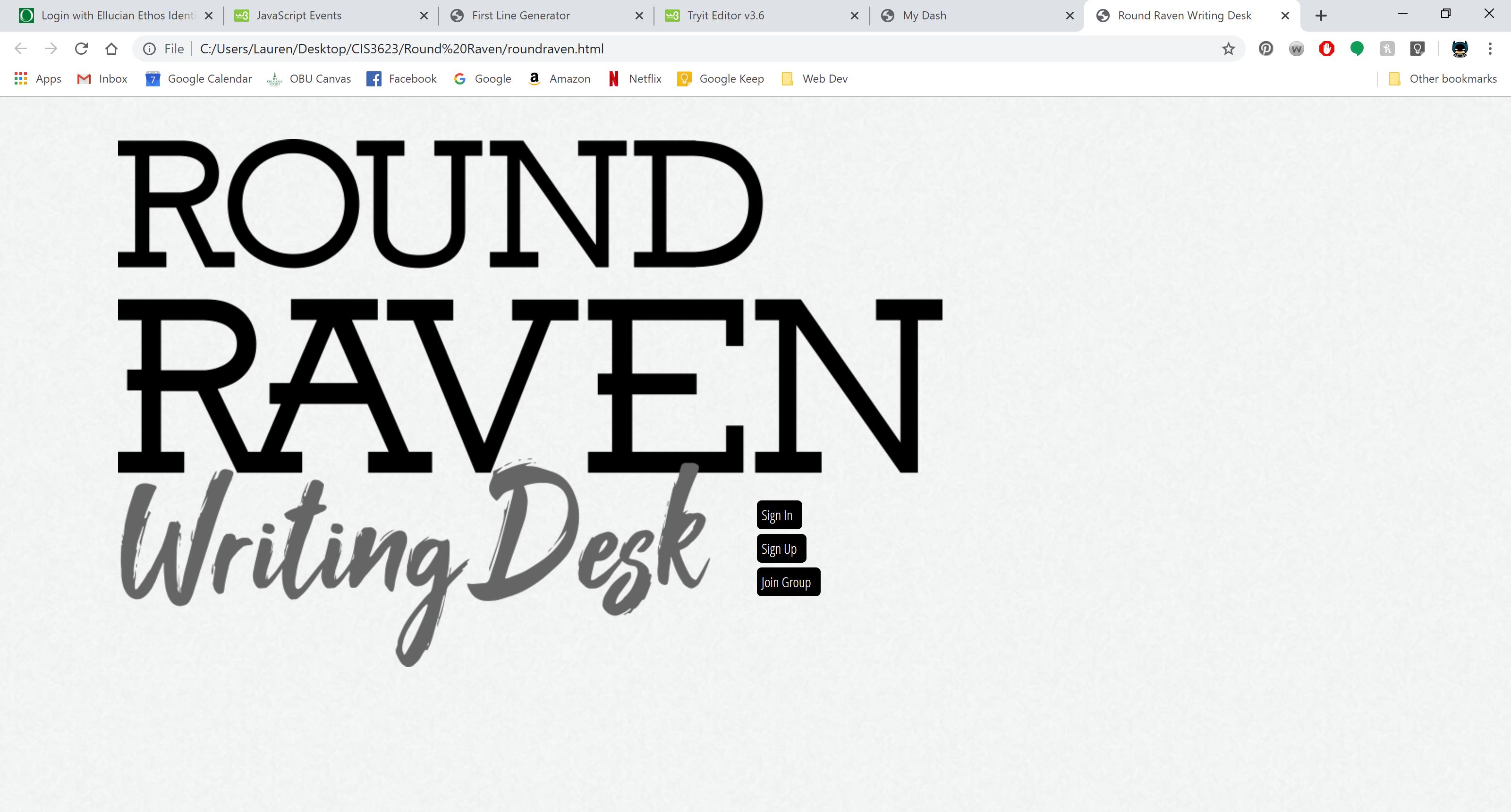Open the OBU Canvas bookmark
Screen dimensions: 1511x812
pos(308,78)
